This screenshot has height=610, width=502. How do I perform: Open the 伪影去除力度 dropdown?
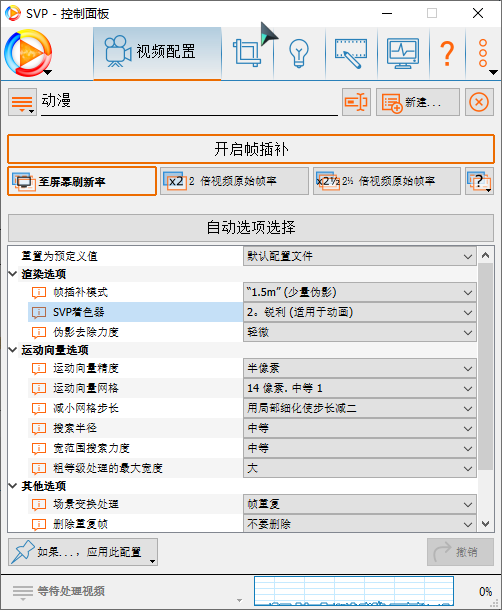[360, 332]
